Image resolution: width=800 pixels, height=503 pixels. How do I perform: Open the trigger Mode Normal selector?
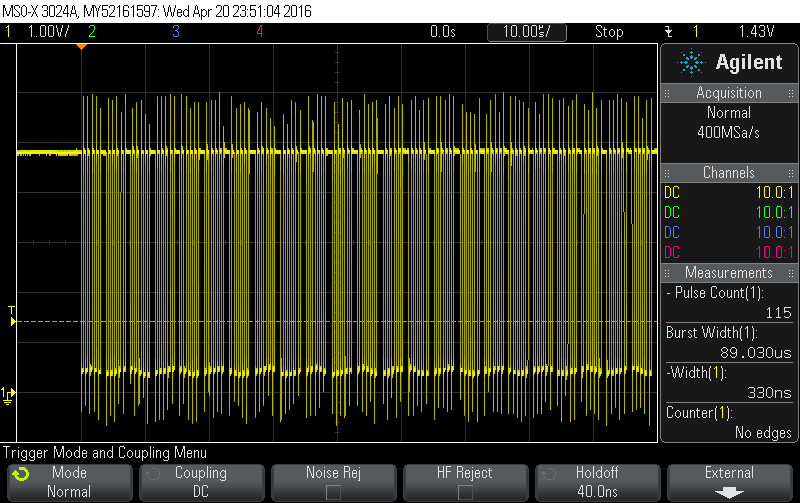[68, 482]
